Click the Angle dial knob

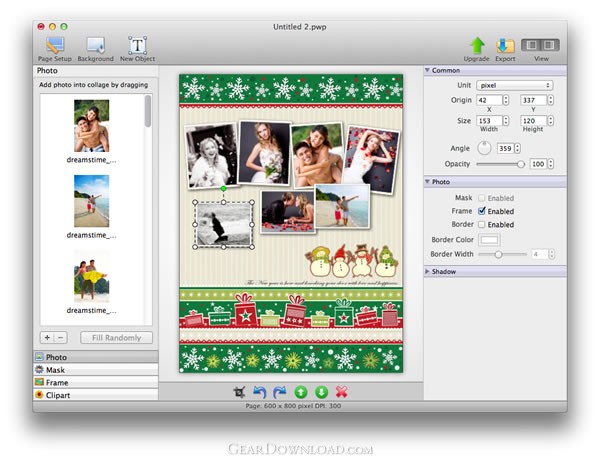click(x=484, y=148)
